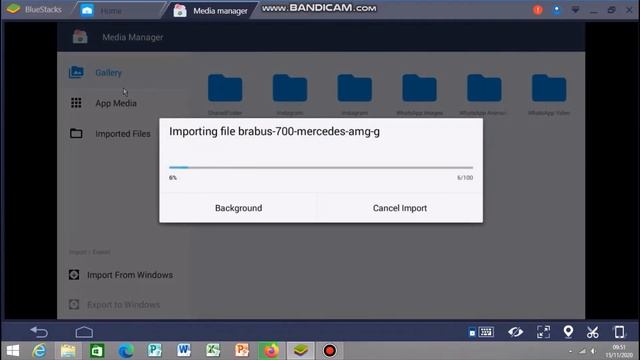
Task: Open Microsoft Publisher from taskbar
Action: pyautogui.click(x=155, y=351)
